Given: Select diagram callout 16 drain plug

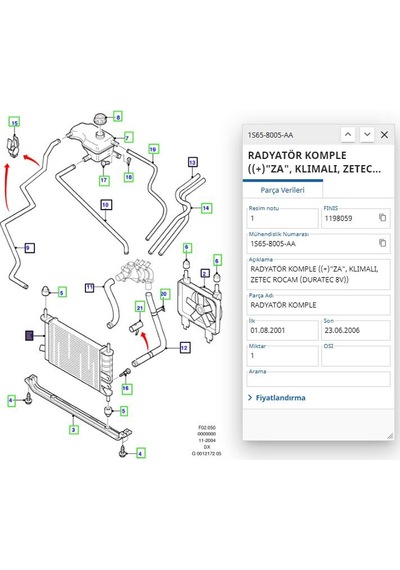Looking at the screenshot, I should 126,389.
